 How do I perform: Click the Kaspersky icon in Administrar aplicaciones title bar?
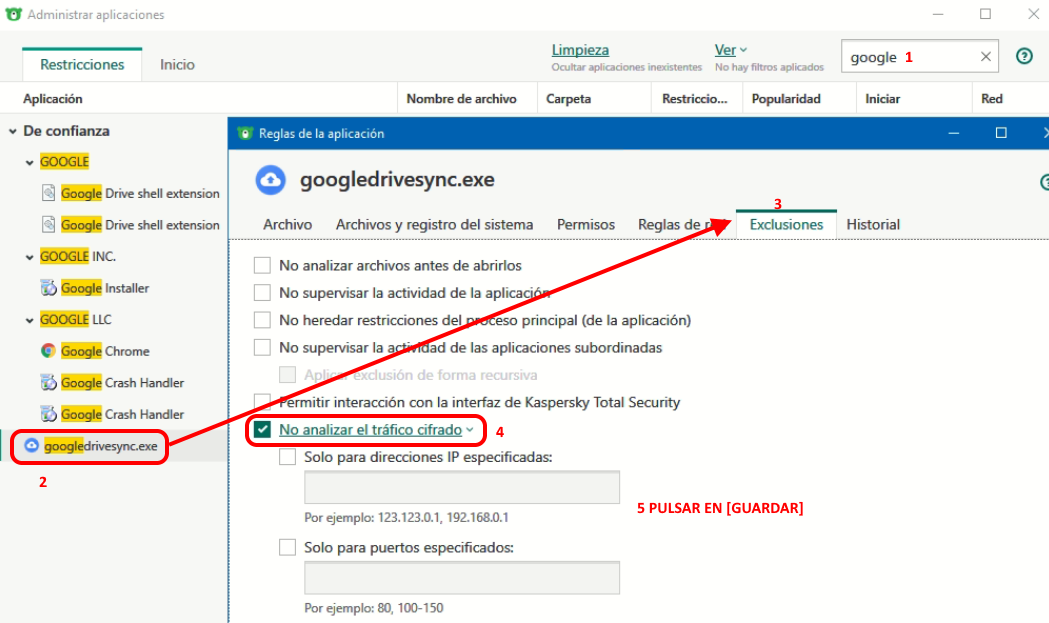[13, 14]
